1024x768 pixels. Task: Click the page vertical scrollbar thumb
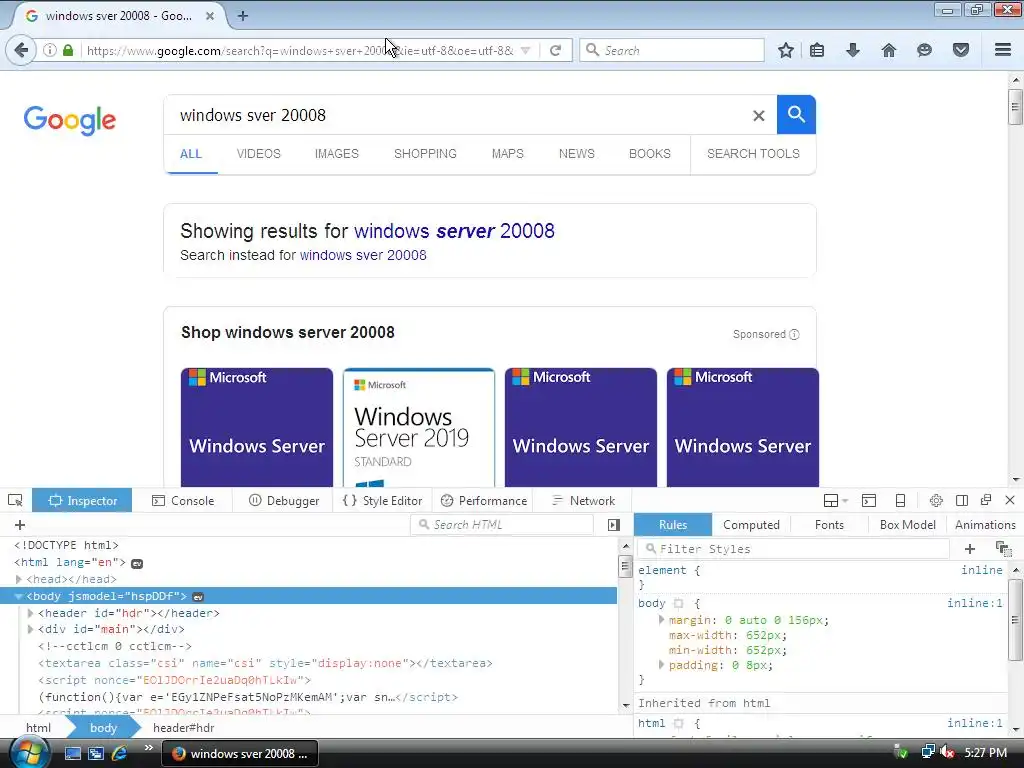point(1015,106)
